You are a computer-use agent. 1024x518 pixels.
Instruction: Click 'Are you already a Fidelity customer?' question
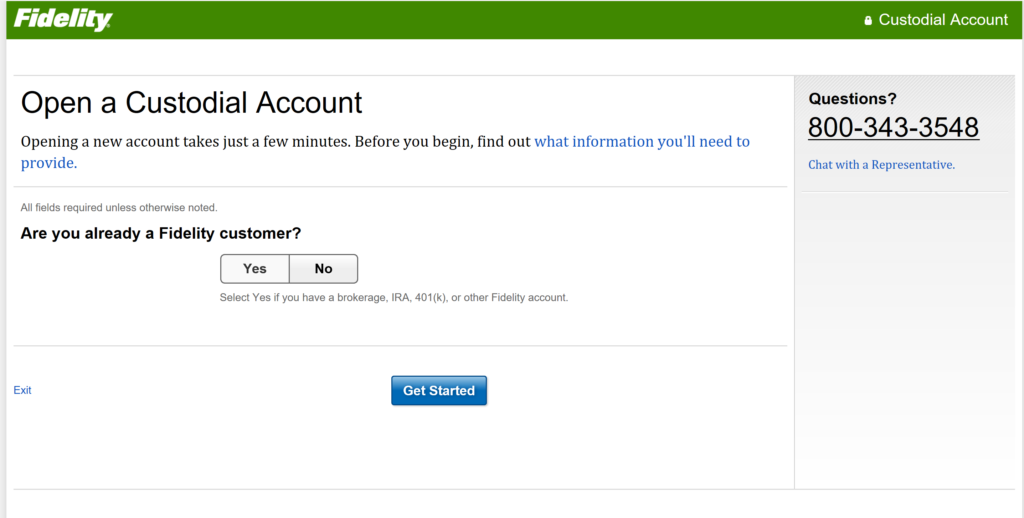(161, 233)
